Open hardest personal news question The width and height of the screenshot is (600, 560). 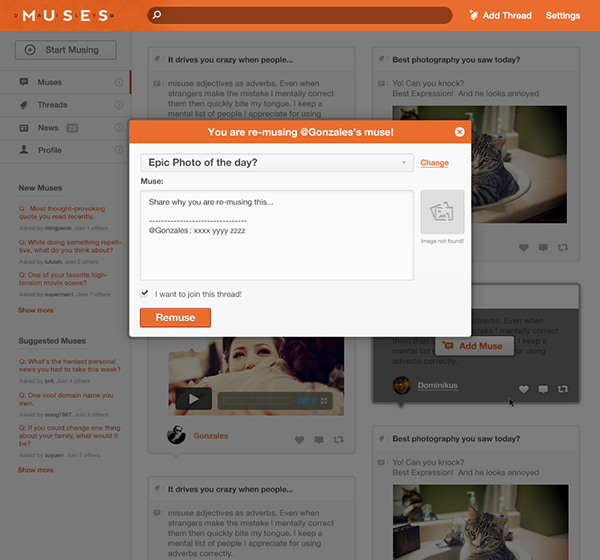(70, 365)
